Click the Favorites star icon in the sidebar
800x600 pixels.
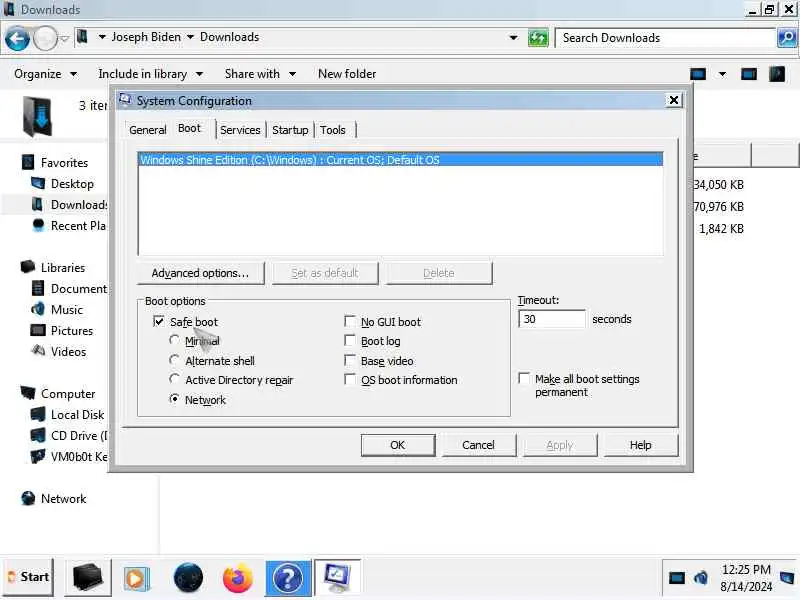point(28,162)
